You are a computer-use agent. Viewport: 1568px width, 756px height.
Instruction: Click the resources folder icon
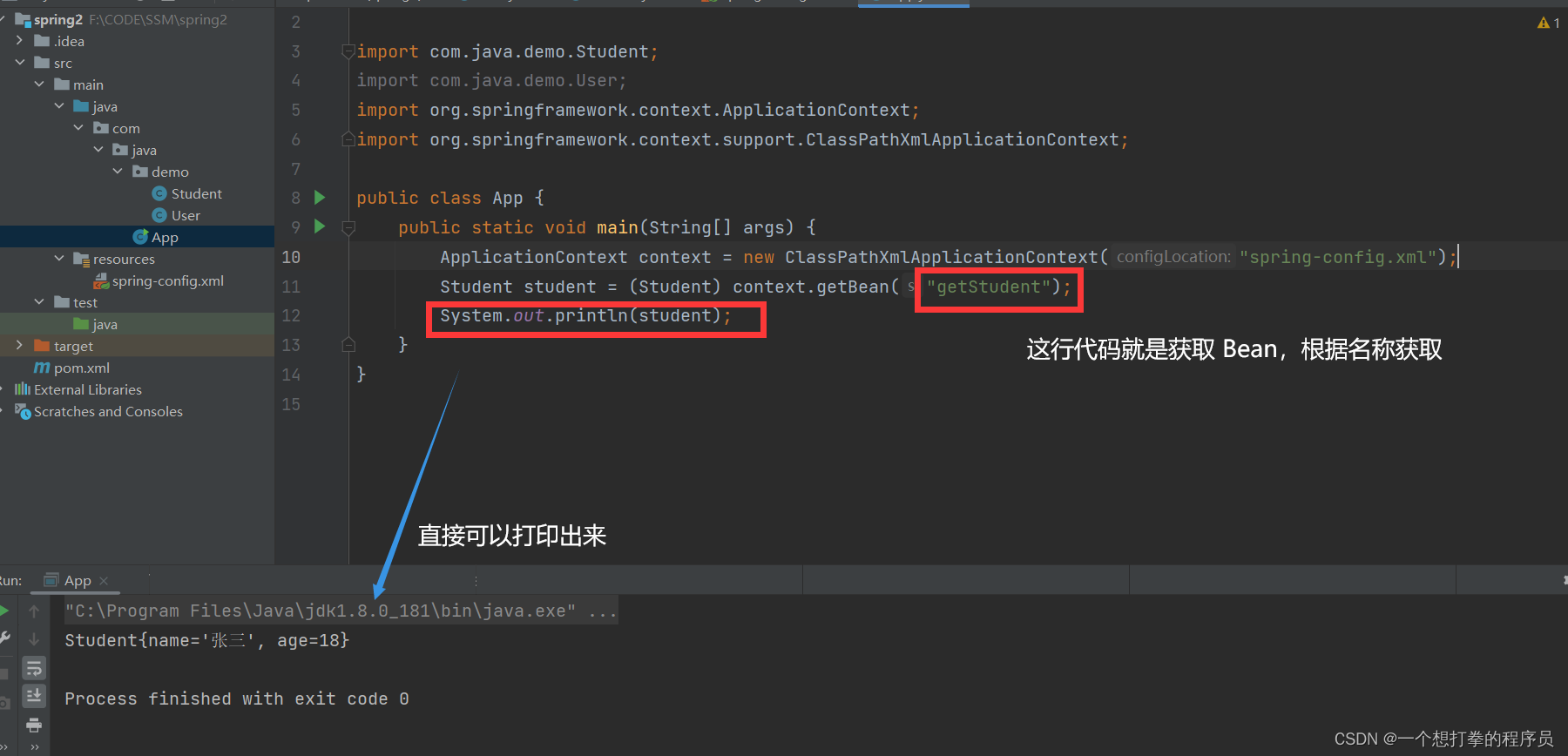(81, 259)
